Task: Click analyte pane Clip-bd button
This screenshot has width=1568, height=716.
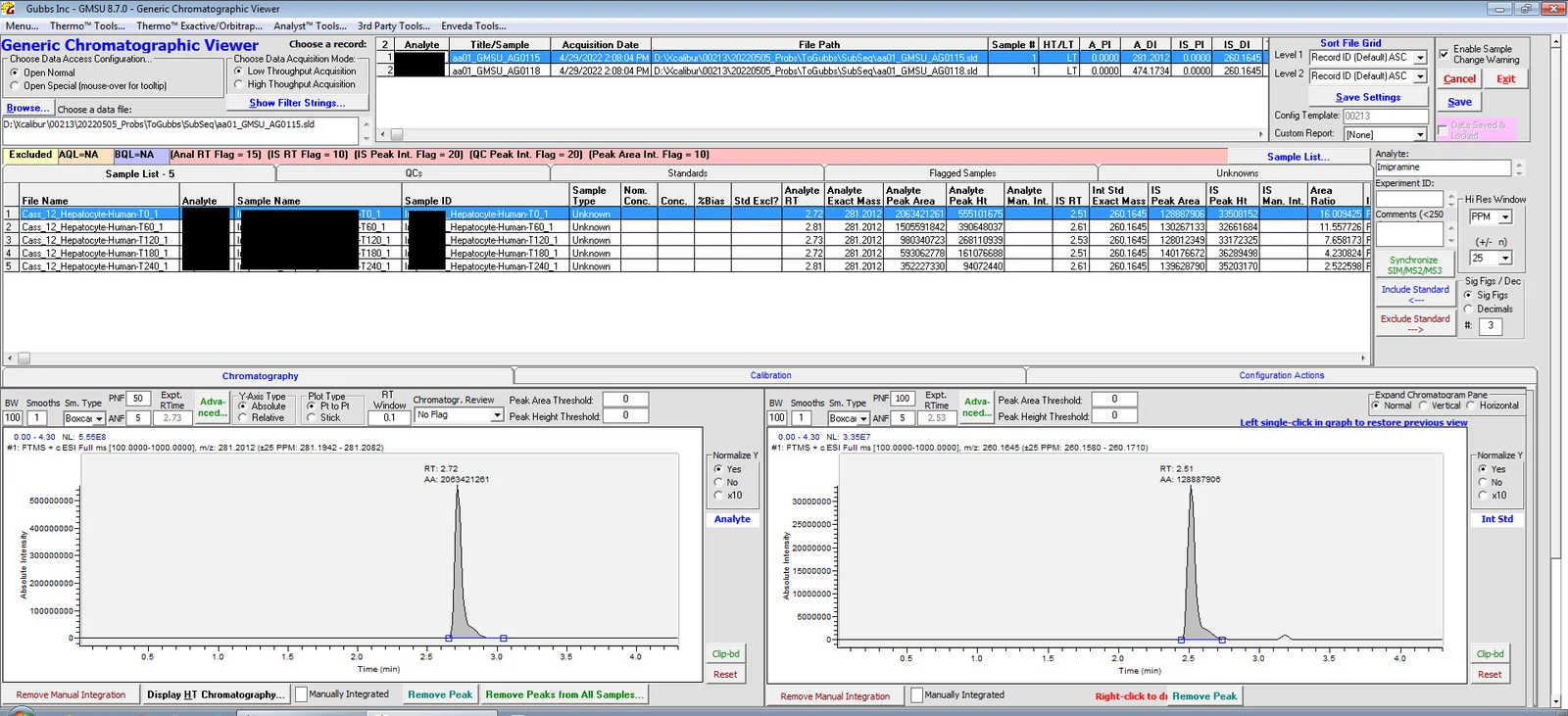Action: [x=726, y=654]
